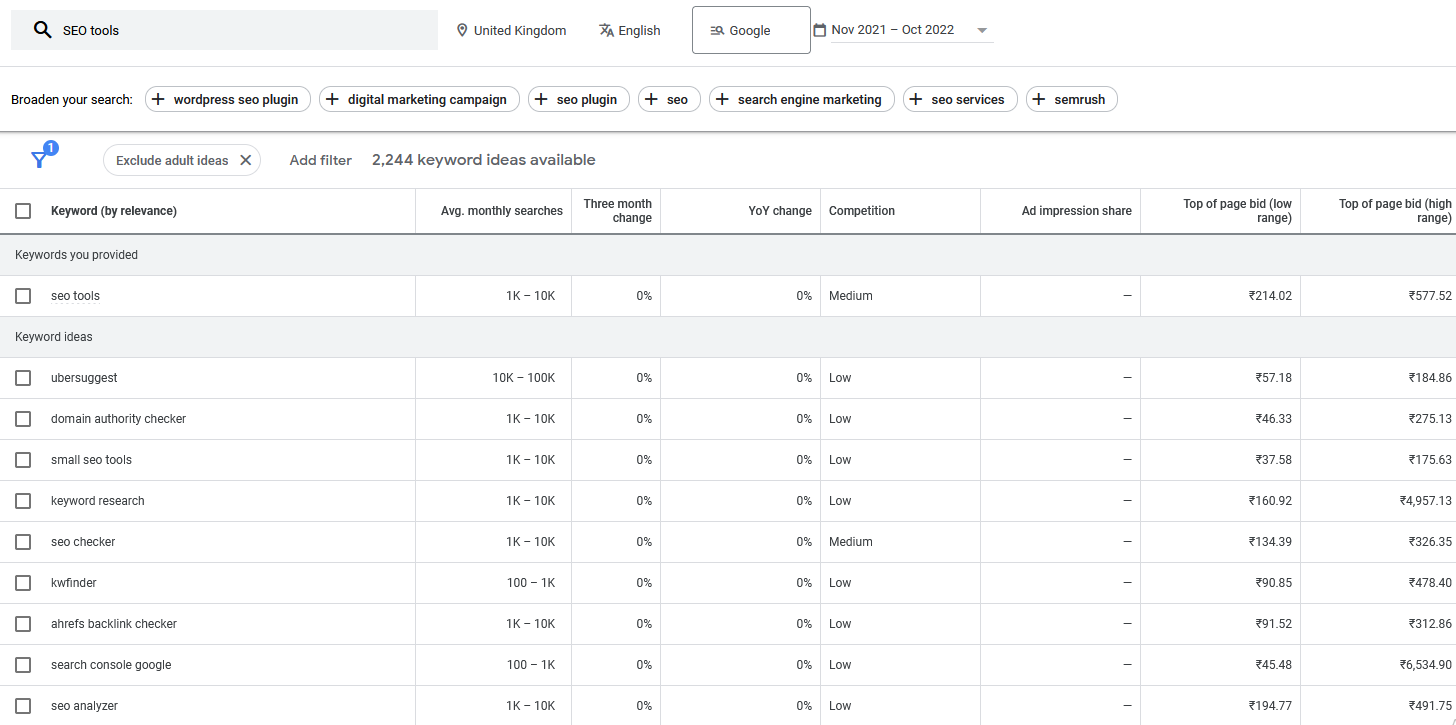Sort by Avg. monthly searches column

point(501,211)
